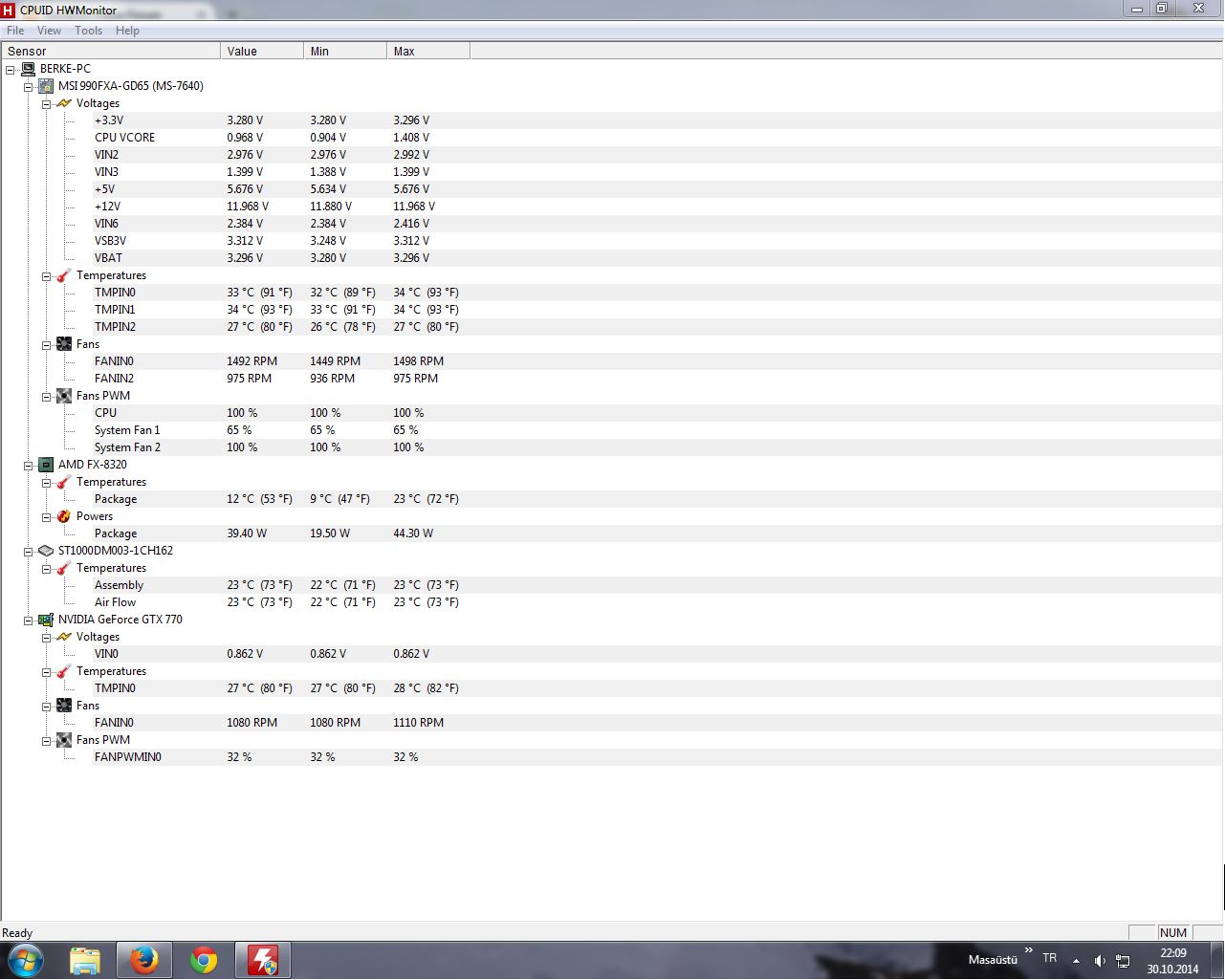The height and width of the screenshot is (980, 1225).
Task: Click the 0.862 V VIN0 value
Action: [245, 654]
